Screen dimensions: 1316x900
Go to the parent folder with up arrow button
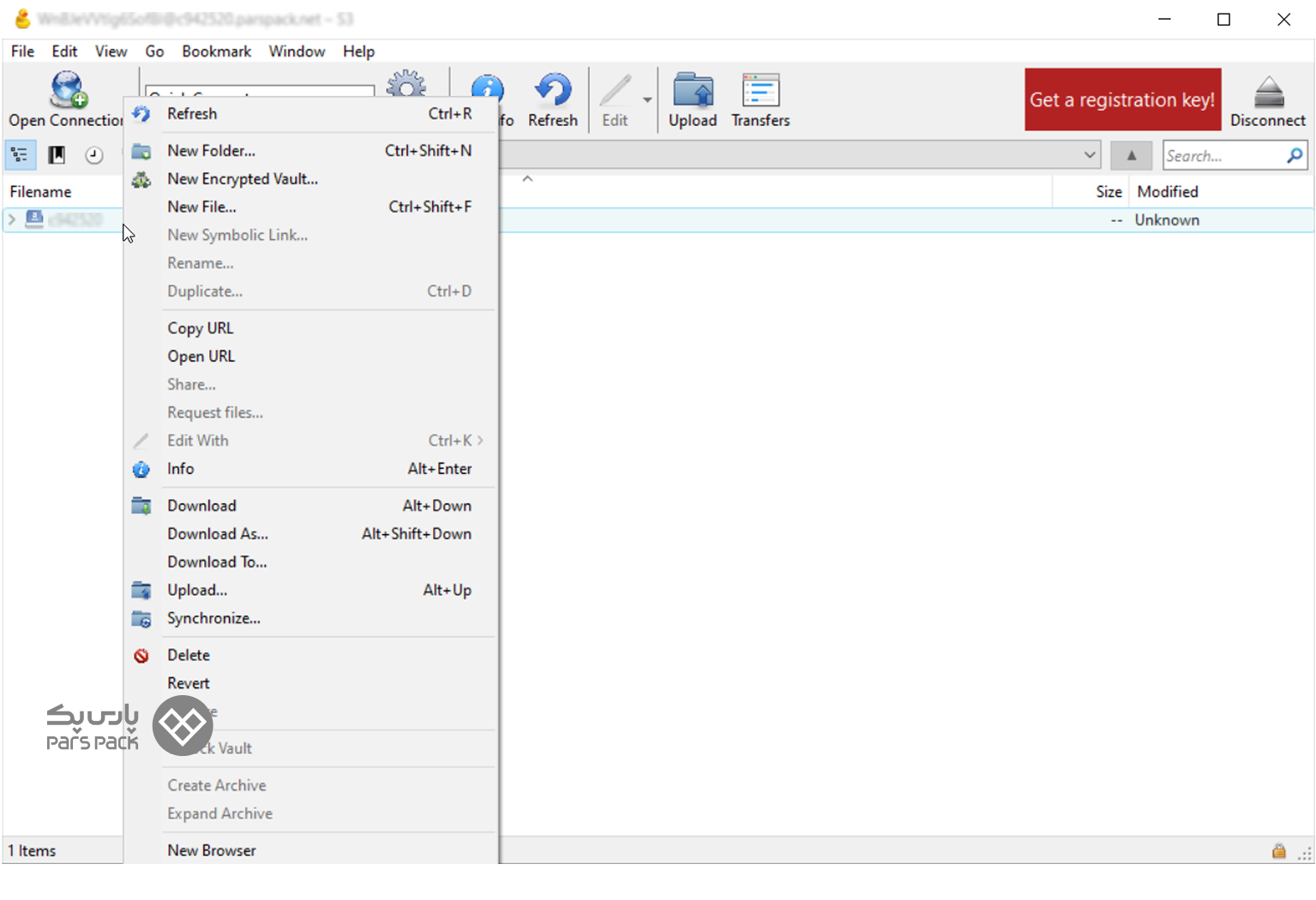(x=1131, y=155)
